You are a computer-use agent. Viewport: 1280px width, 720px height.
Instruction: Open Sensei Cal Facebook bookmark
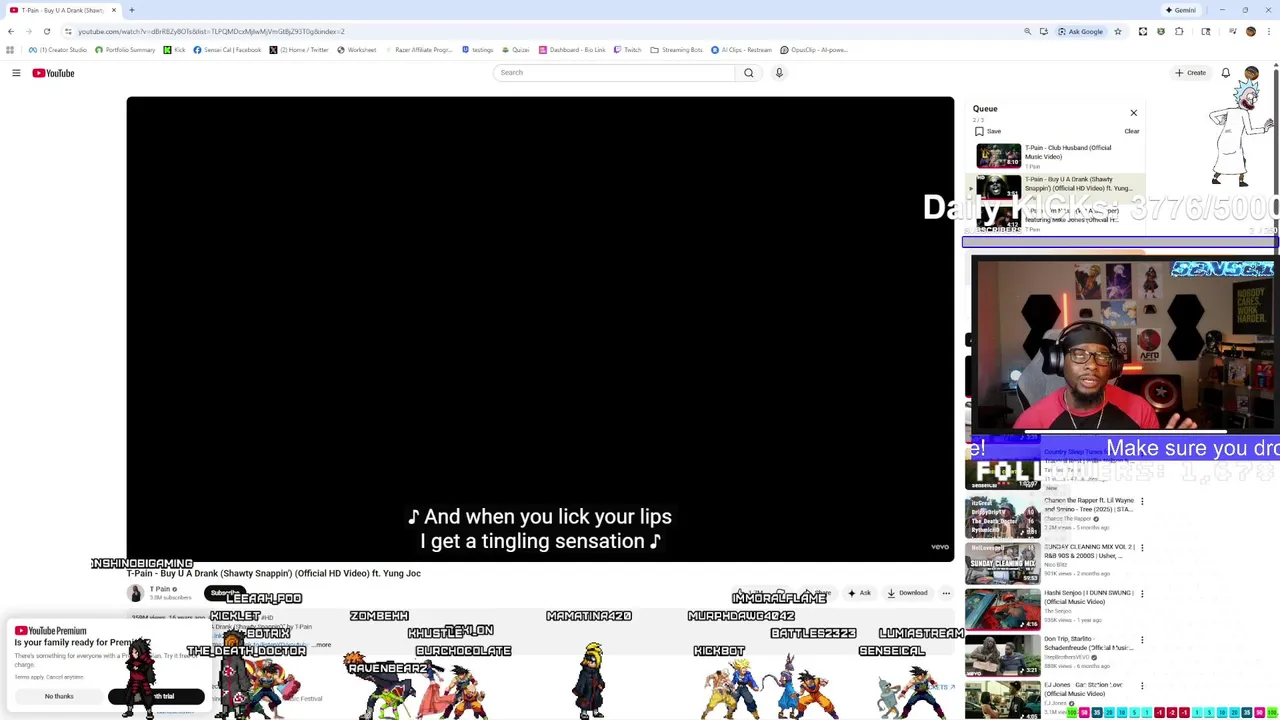point(227,50)
